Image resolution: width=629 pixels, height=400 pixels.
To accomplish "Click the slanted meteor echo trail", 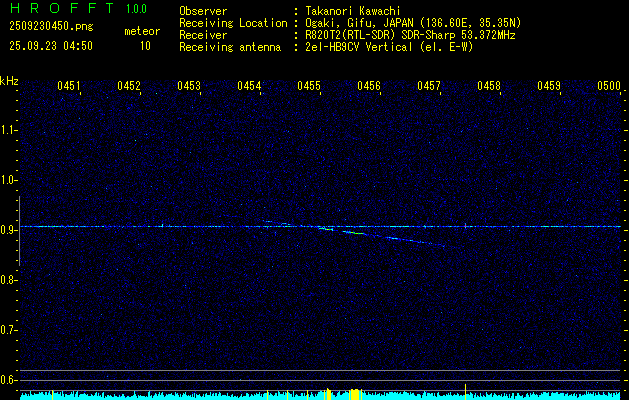I will (x=380, y=237).
